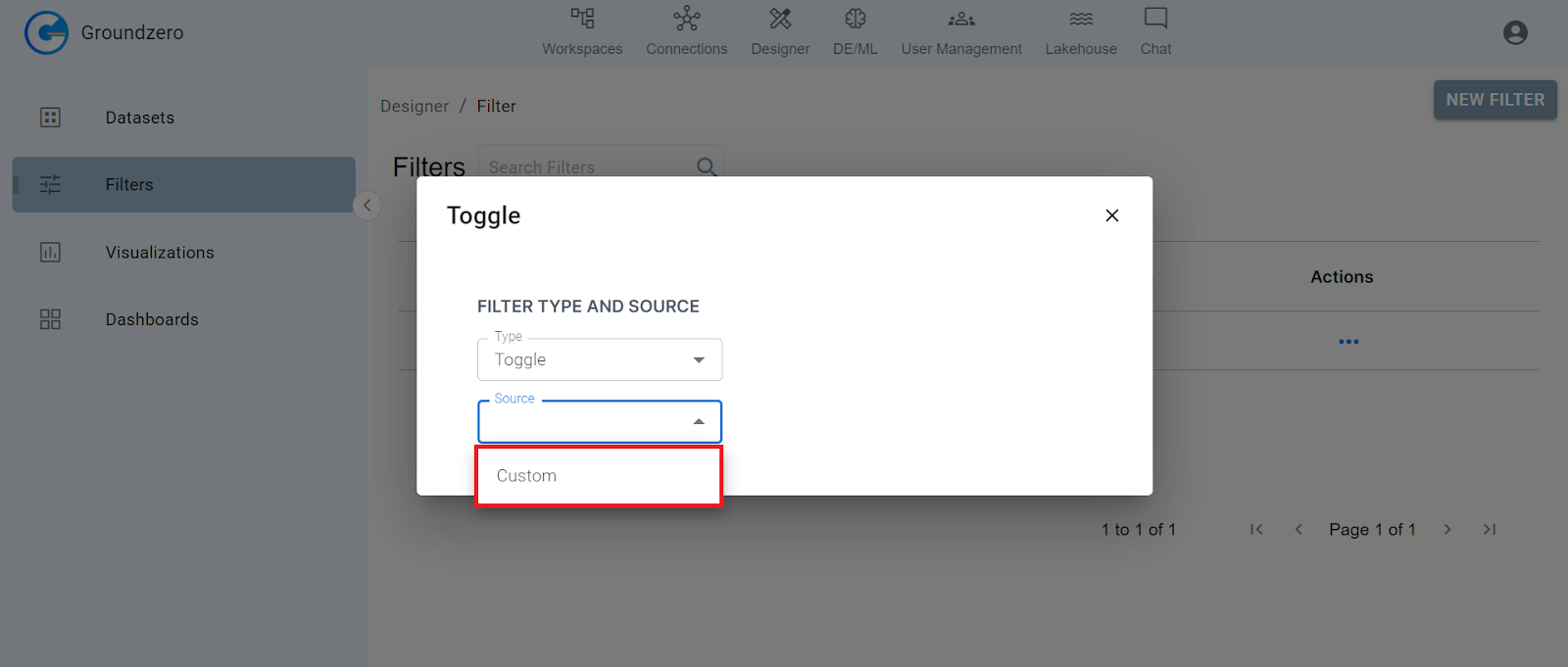Go to Dashboards in the sidebar
Viewport: 1568px width, 667px height.
pyautogui.click(x=152, y=319)
